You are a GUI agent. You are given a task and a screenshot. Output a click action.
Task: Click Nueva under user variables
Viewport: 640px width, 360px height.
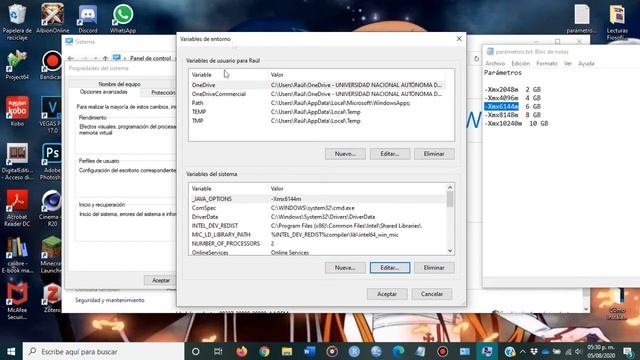[345, 154]
